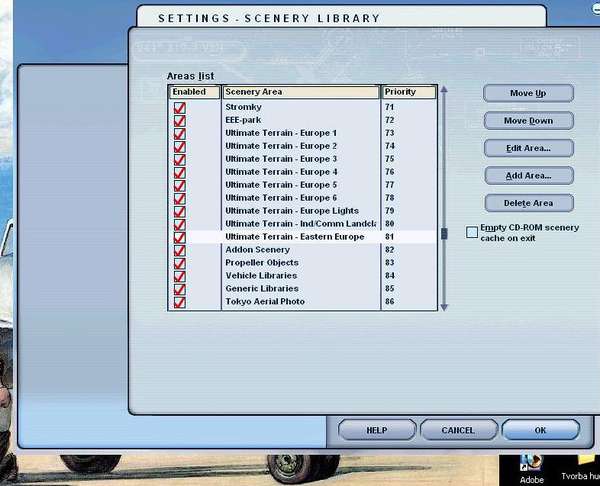Uncheck the Tokyo Aerial Photo checkbox
600x486 pixels.
click(x=179, y=302)
